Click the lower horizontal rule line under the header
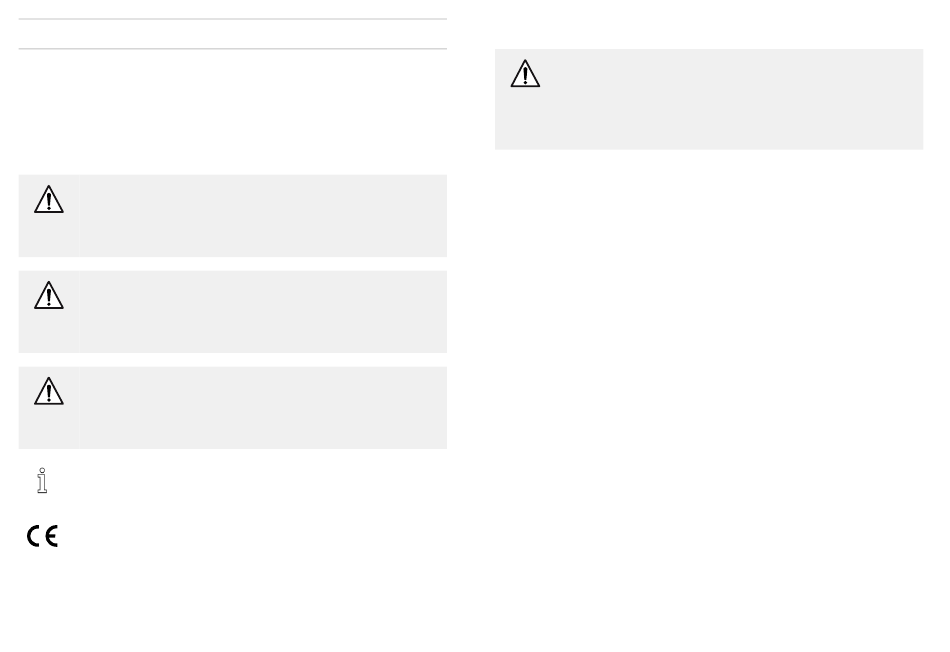950x652 pixels. click(x=233, y=48)
